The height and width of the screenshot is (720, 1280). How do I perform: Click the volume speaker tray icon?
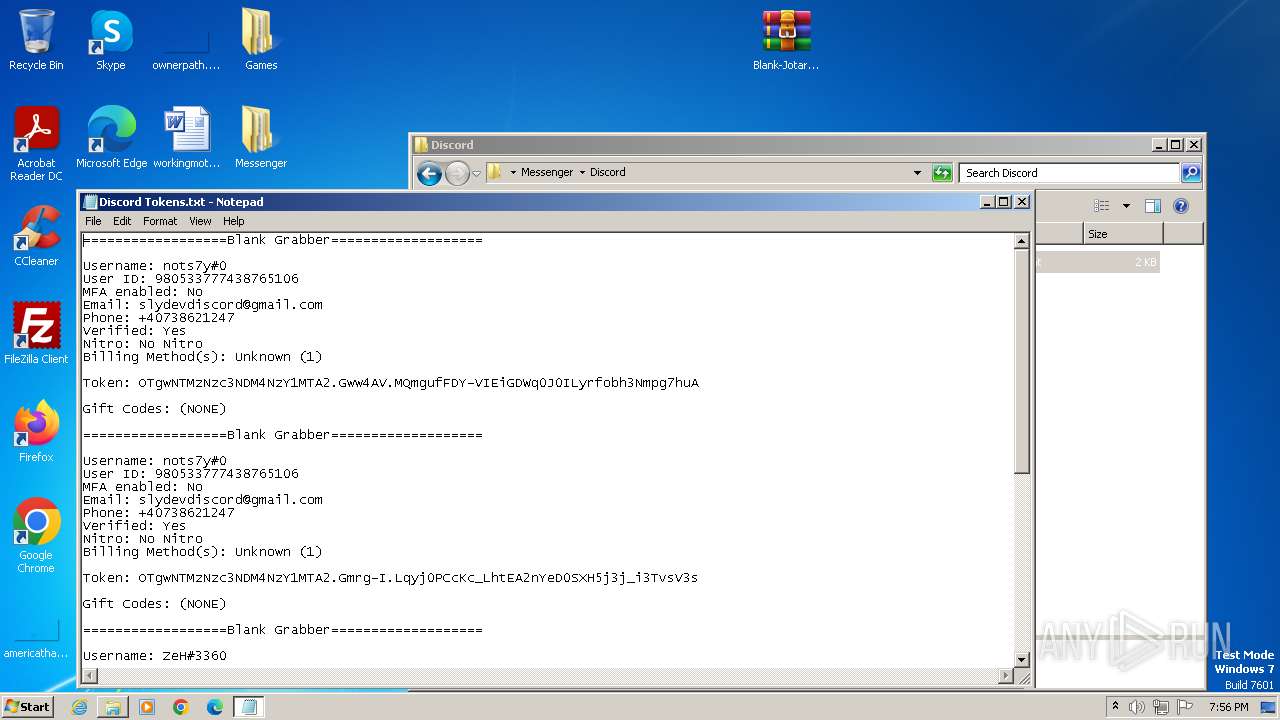pyautogui.click(x=1137, y=707)
